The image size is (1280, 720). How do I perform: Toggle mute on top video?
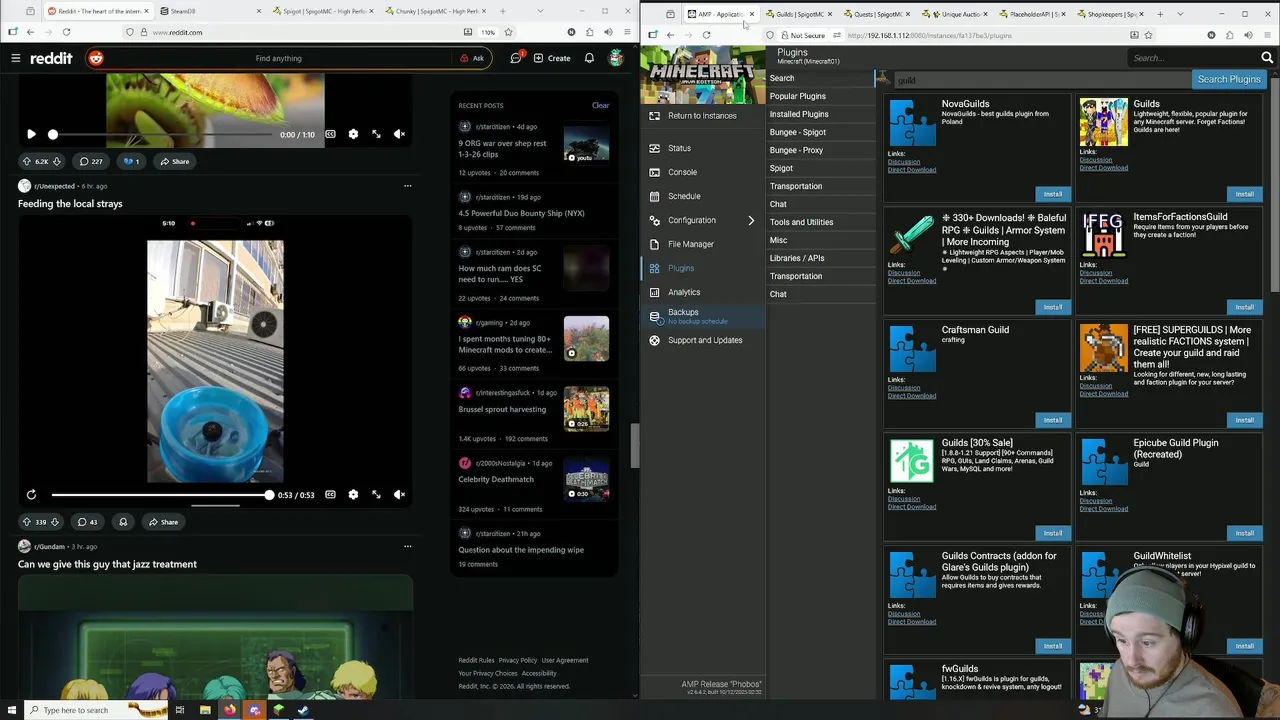click(x=399, y=134)
